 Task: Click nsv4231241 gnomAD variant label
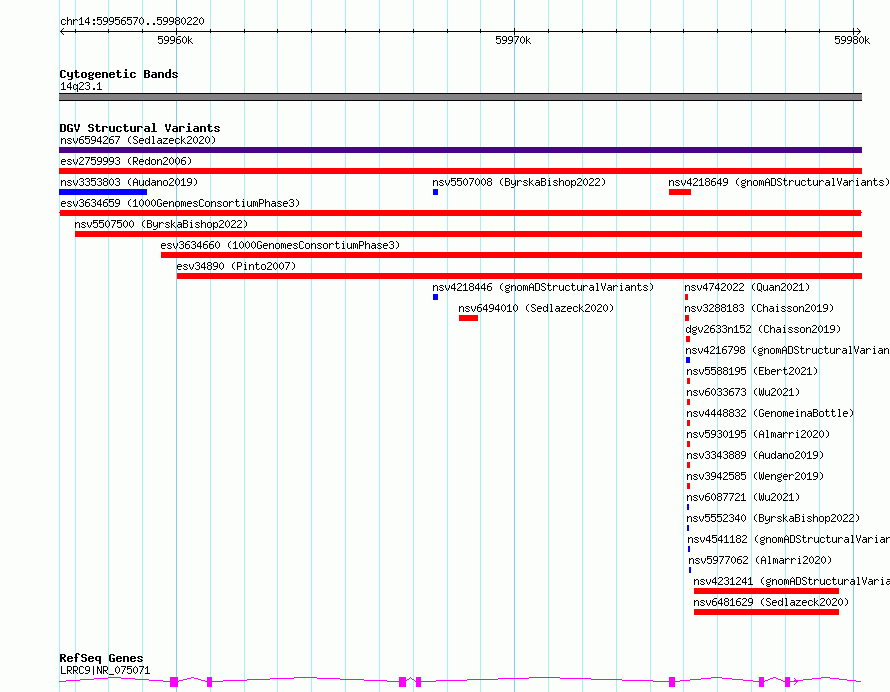click(x=791, y=581)
